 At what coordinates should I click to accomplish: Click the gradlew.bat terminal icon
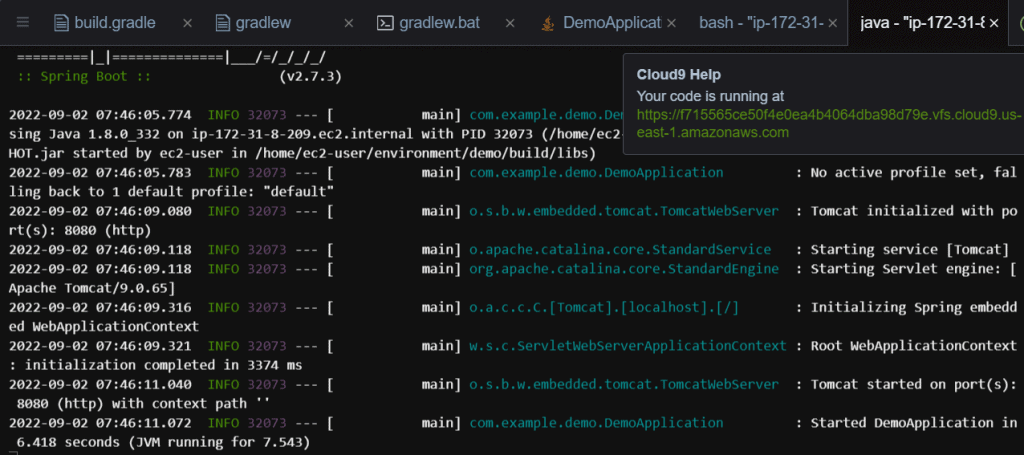coord(385,22)
